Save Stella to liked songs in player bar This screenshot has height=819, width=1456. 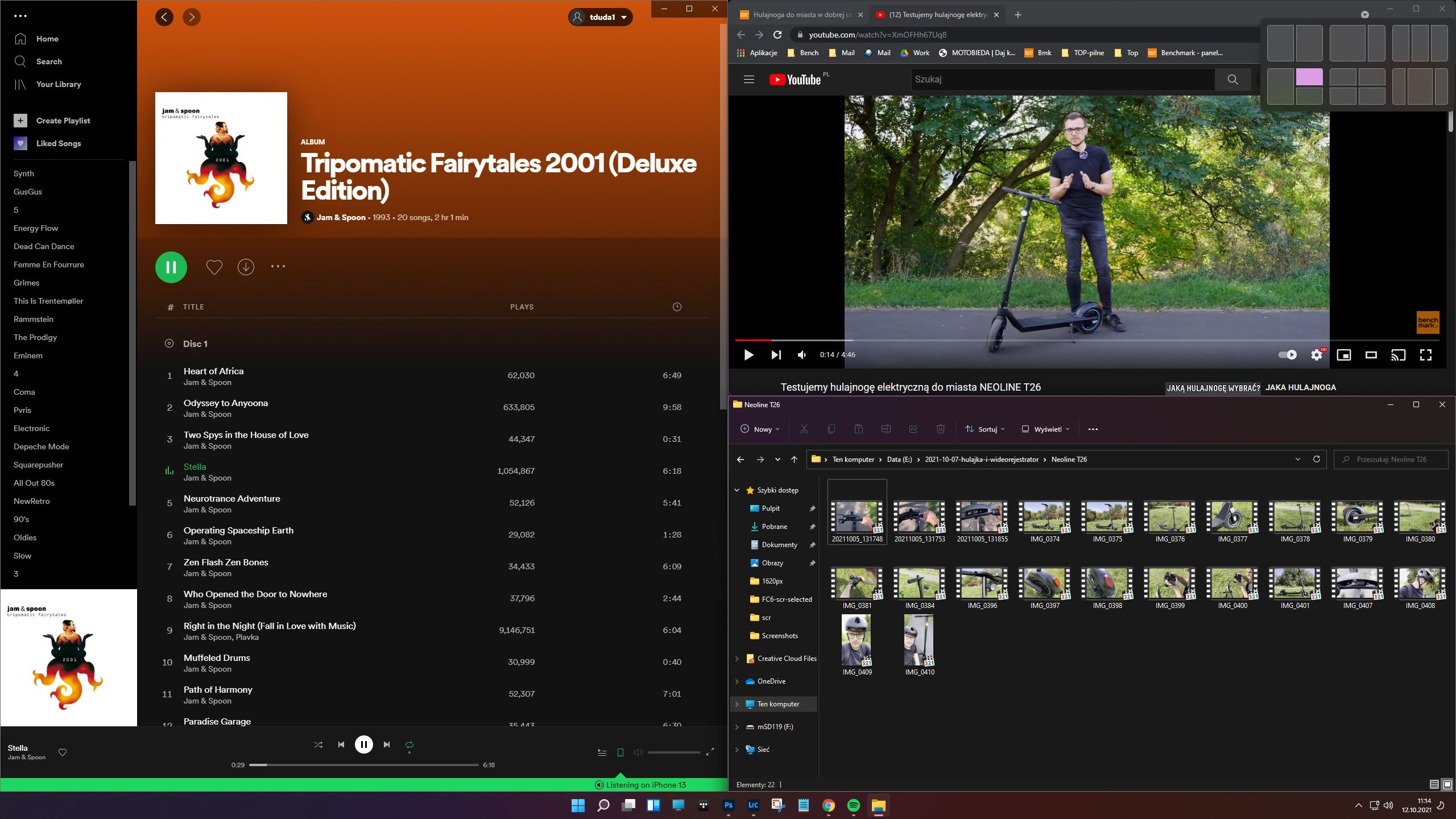tap(63, 752)
